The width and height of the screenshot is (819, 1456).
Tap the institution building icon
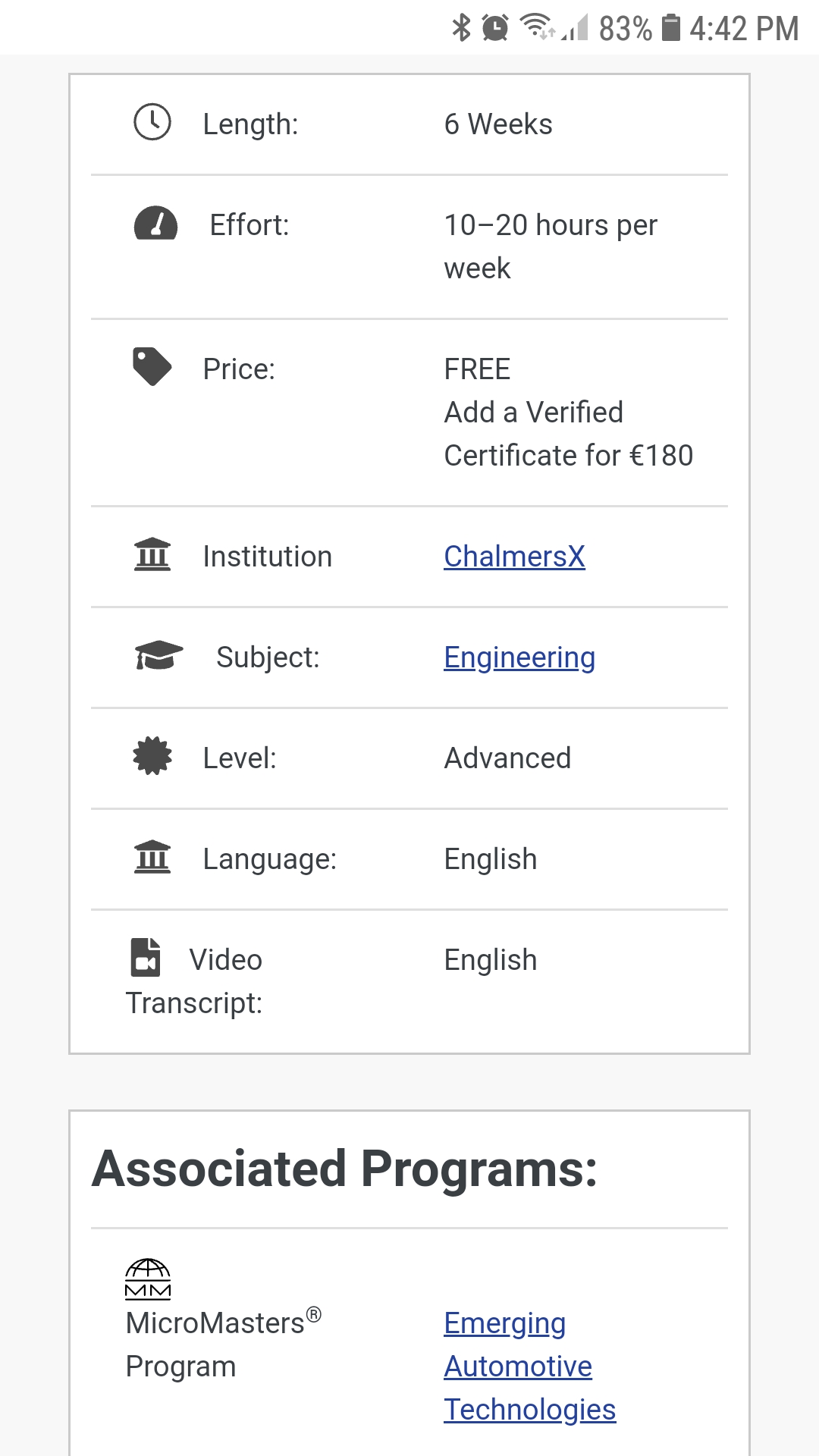(152, 554)
